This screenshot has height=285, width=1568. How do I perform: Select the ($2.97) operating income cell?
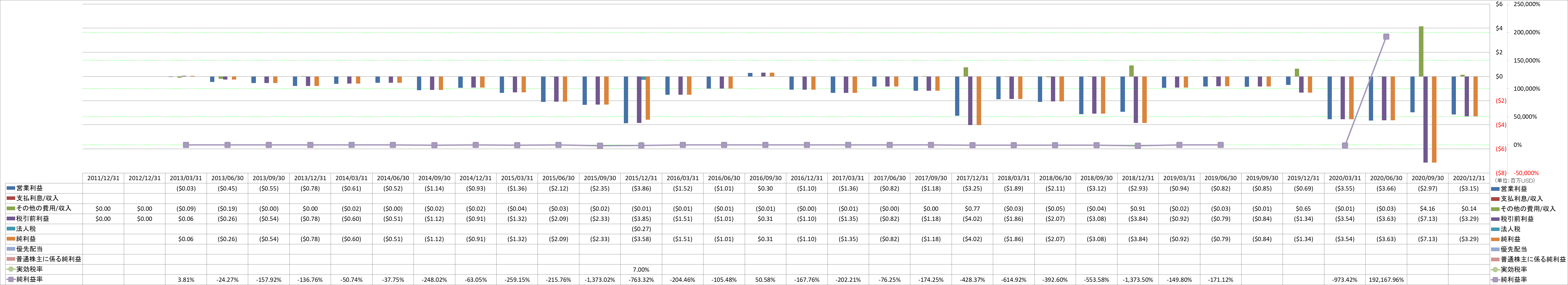tap(1427, 189)
